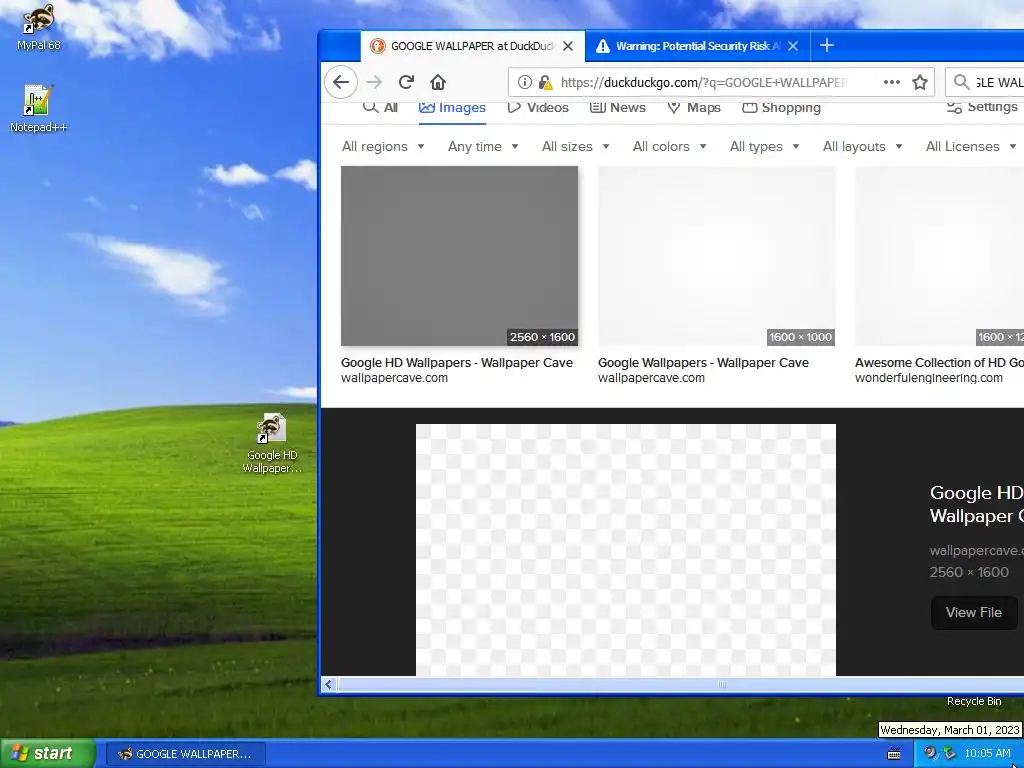Open the Windows Start menu
Viewport: 1024px width, 768px height.
47,754
